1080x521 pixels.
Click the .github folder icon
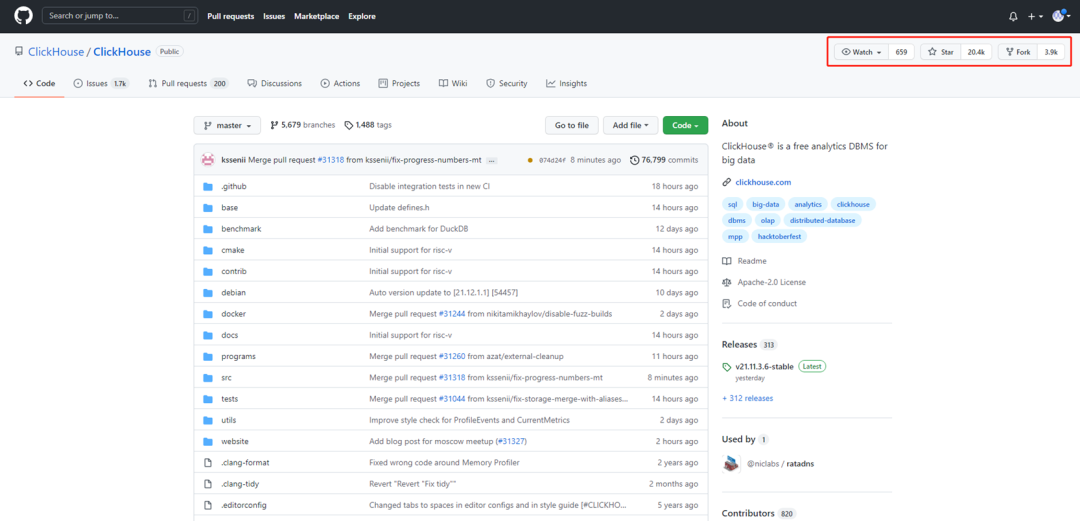[x=209, y=186]
